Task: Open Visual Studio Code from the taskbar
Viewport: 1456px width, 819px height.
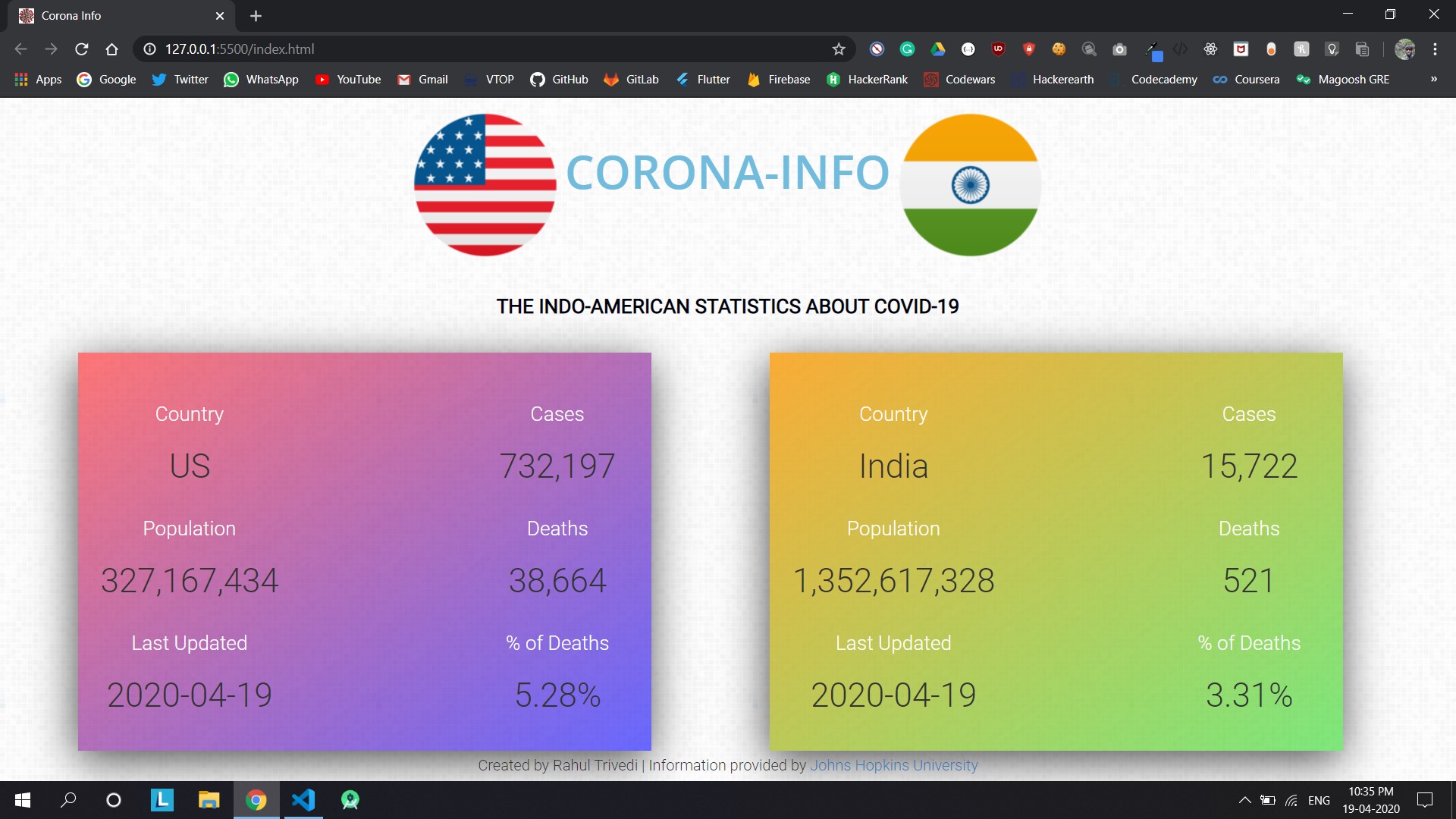Action: pyautogui.click(x=303, y=799)
